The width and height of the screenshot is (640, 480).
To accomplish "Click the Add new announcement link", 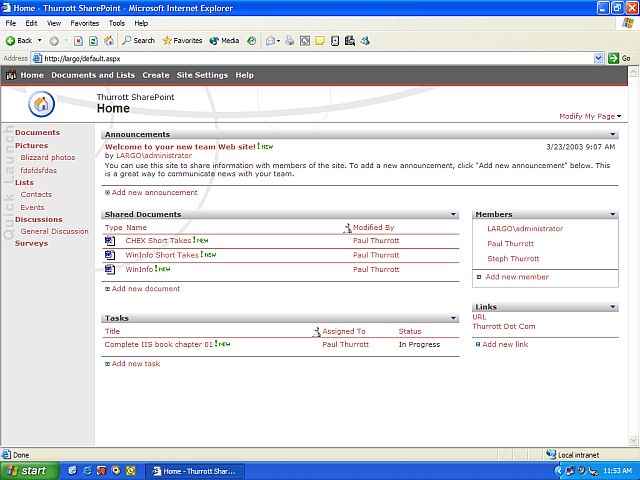I will click(x=154, y=192).
